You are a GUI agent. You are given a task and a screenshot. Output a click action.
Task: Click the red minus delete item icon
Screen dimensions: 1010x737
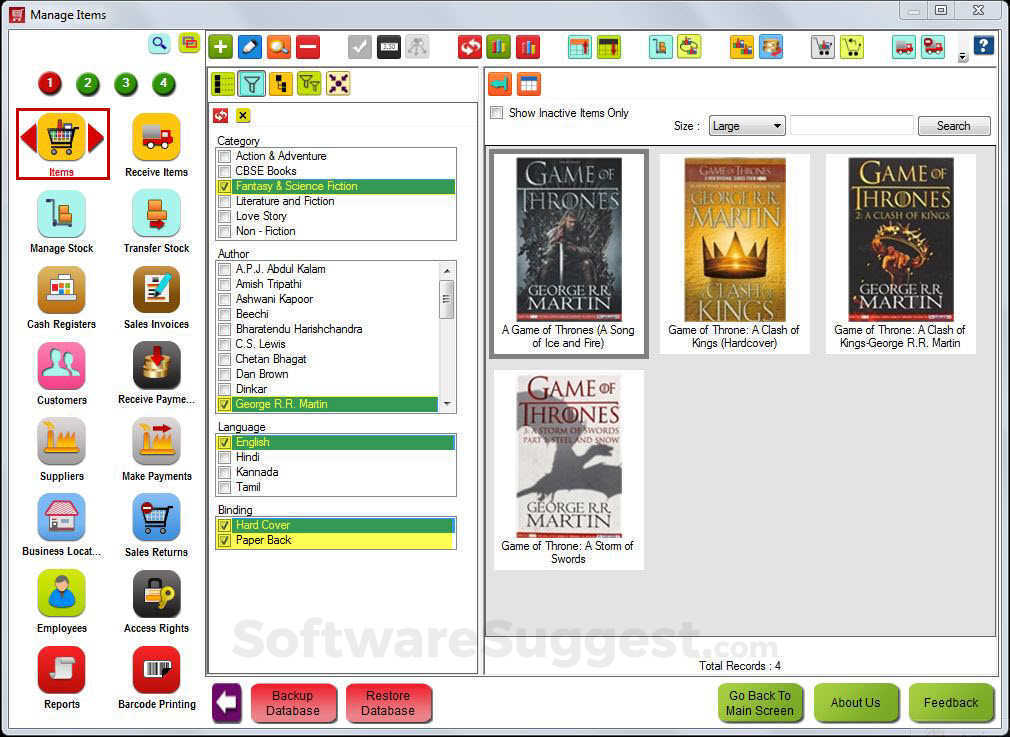pyautogui.click(x=308, y=47)
